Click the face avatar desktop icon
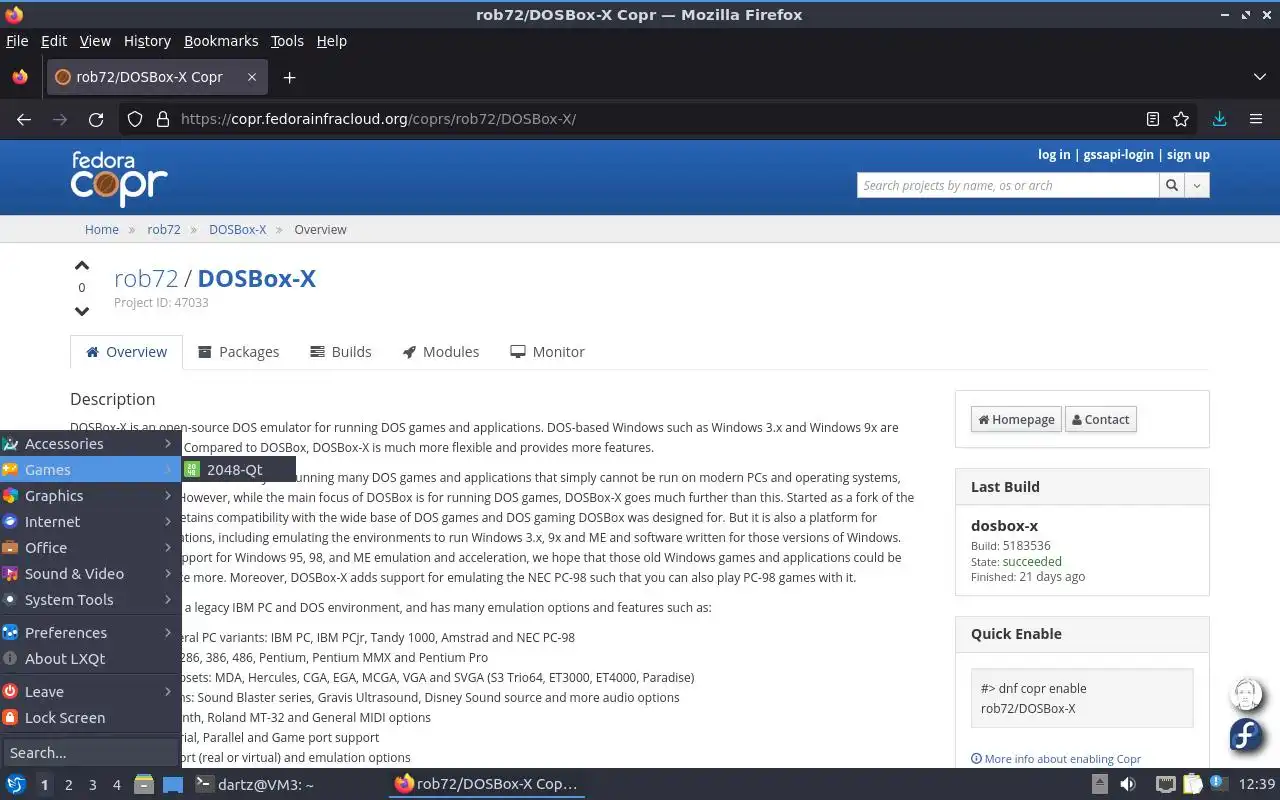This screenshot has height=800, width=1280. 1247,694
